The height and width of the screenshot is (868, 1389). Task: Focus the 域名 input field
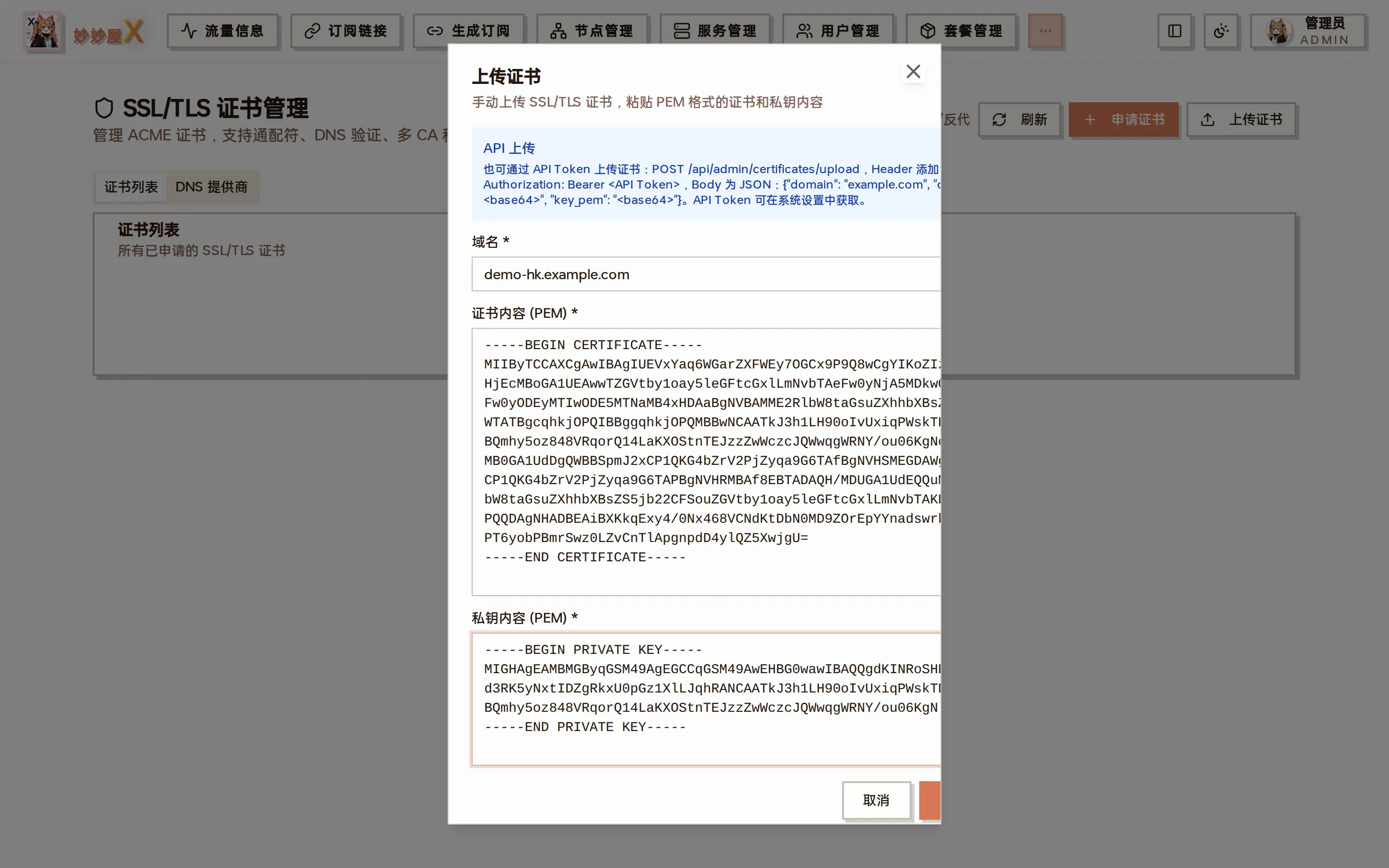pos(706,274)
